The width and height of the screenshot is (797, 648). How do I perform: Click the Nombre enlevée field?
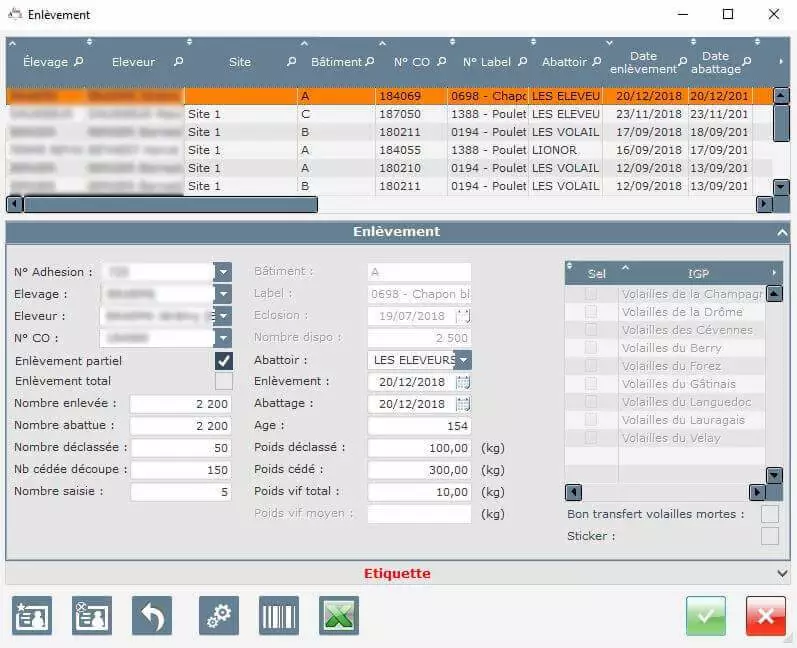pos(181,404)
